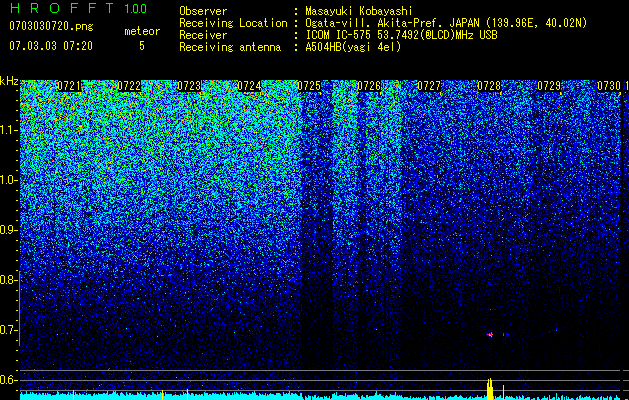Screen dimensions: 629x400
Task: Click the 0724 time marker
Action: tap(250, 86)
